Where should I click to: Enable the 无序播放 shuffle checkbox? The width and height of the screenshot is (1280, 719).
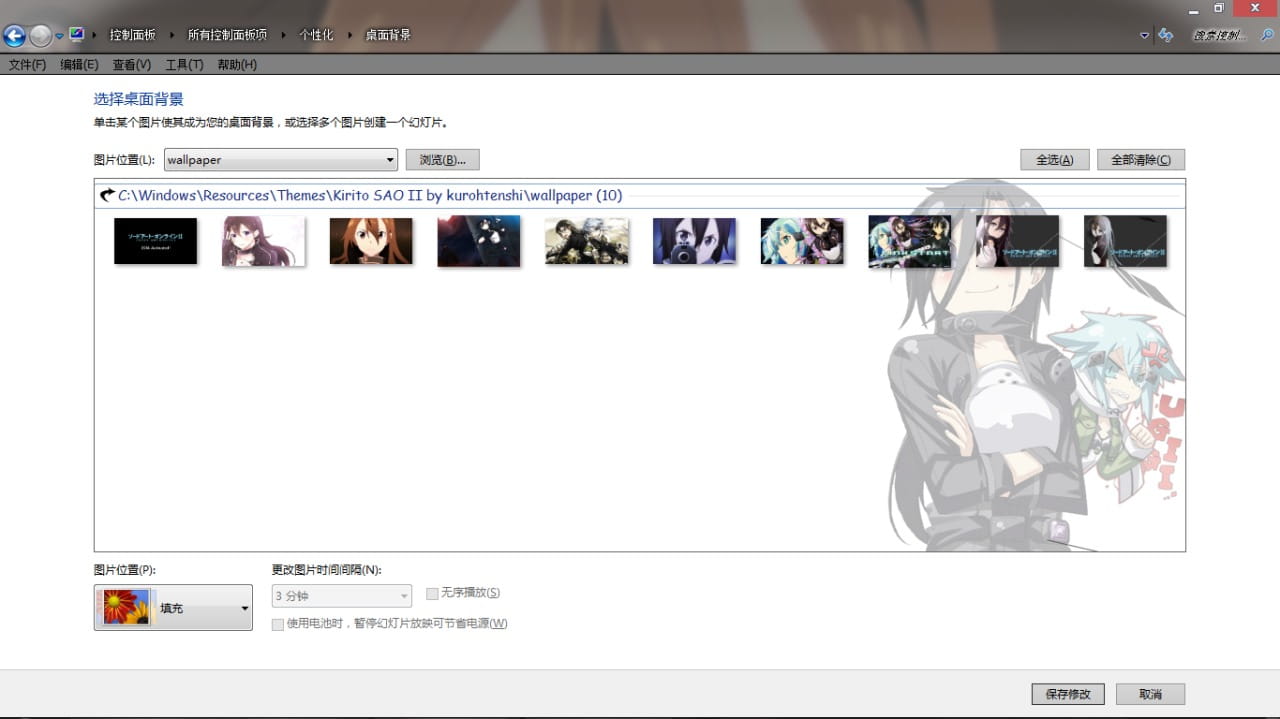click(432, 593)
